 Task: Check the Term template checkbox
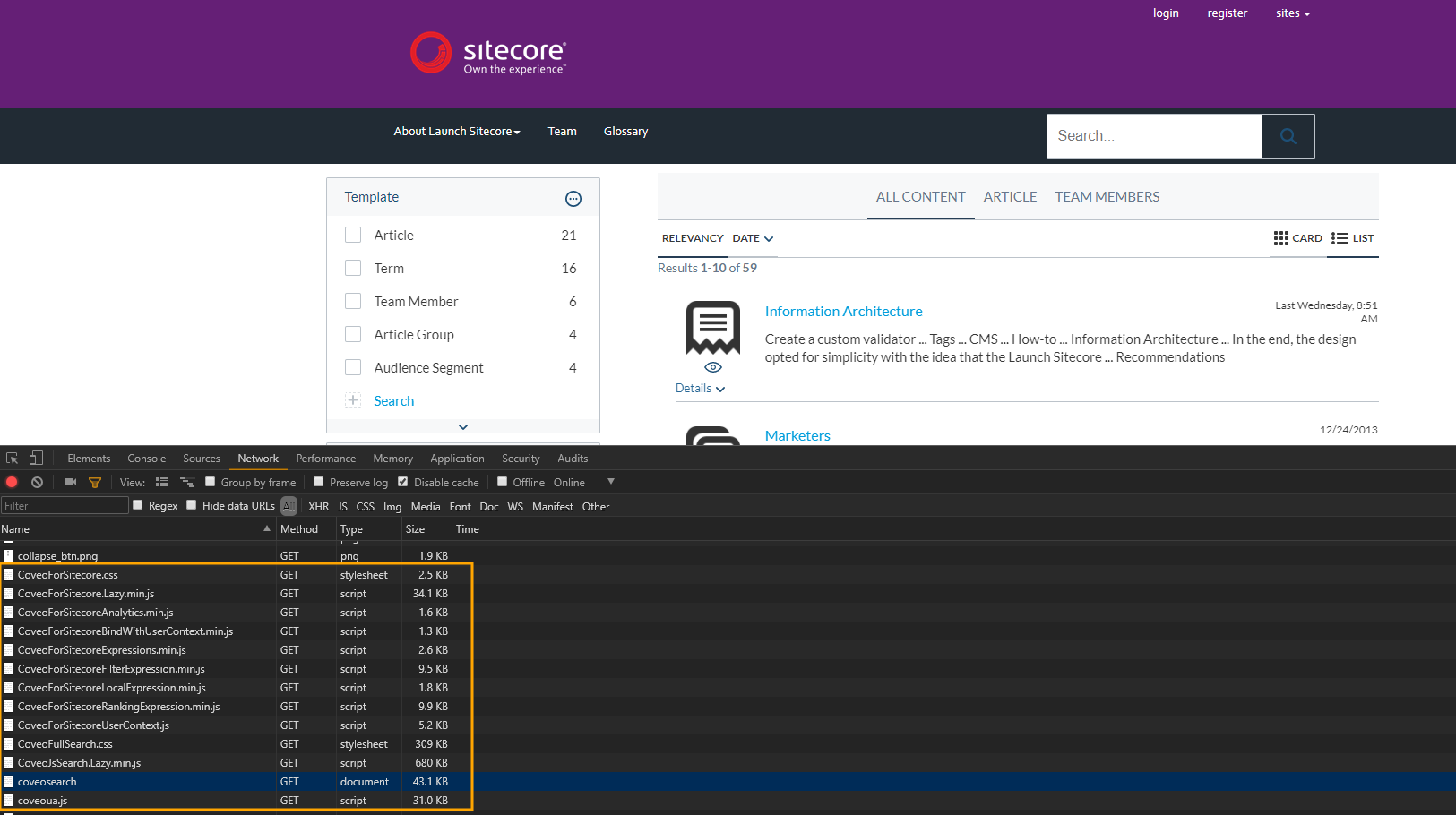click(353, 268)
